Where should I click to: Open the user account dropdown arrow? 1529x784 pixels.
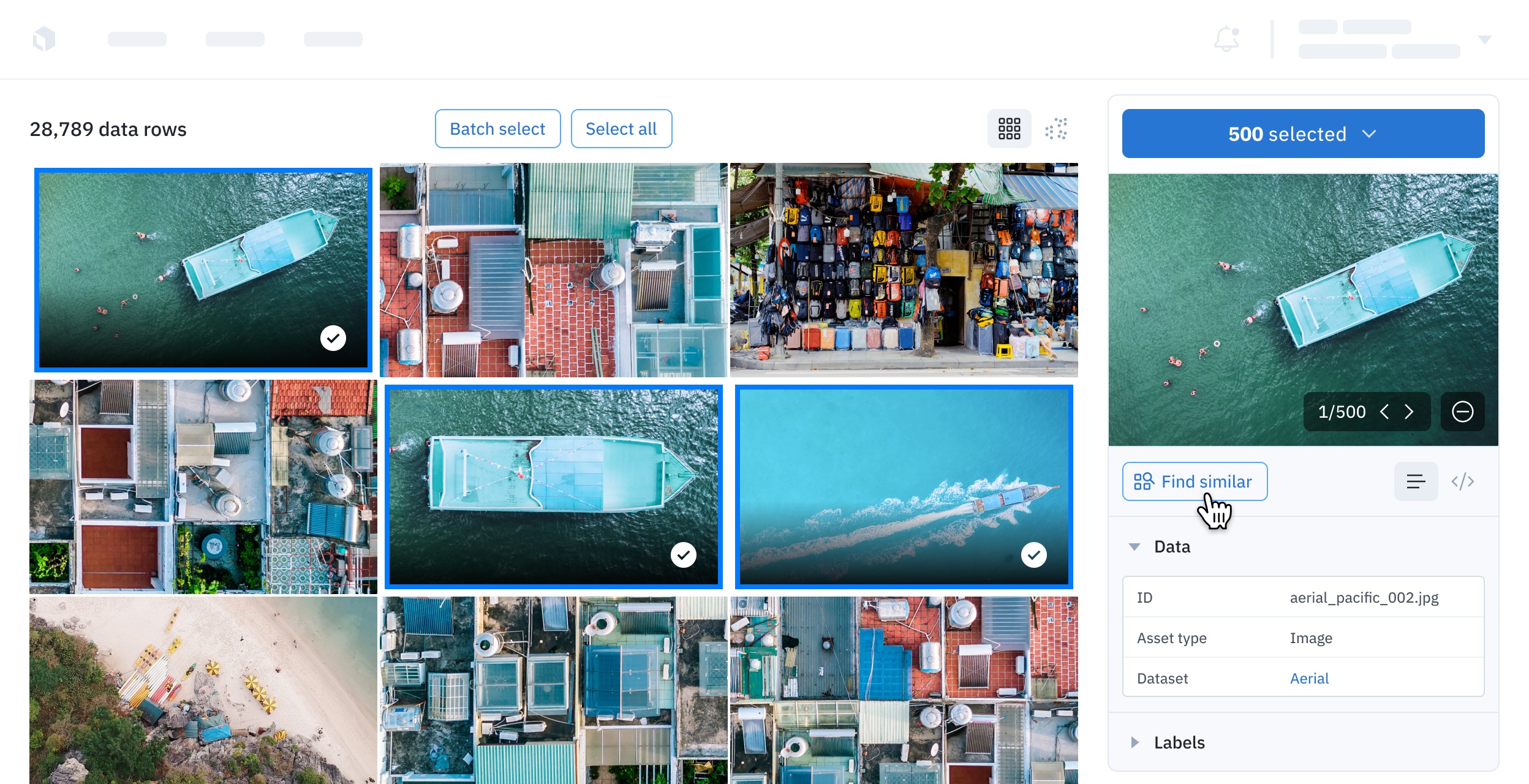[x=1484, y=39]
